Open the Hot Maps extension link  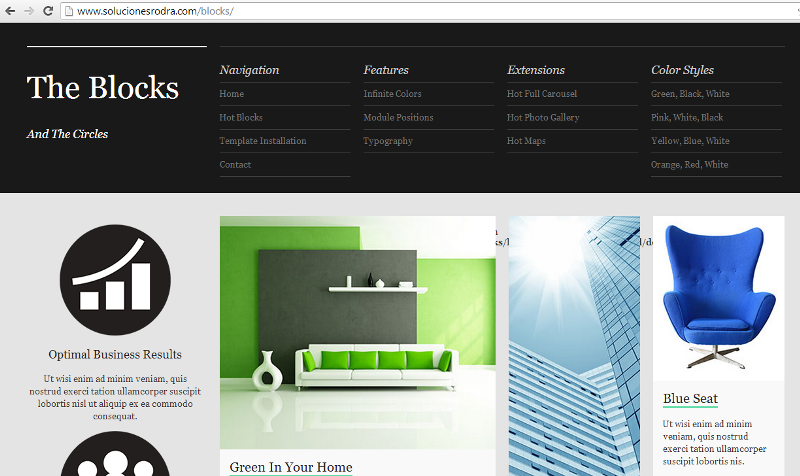point(526,141)
